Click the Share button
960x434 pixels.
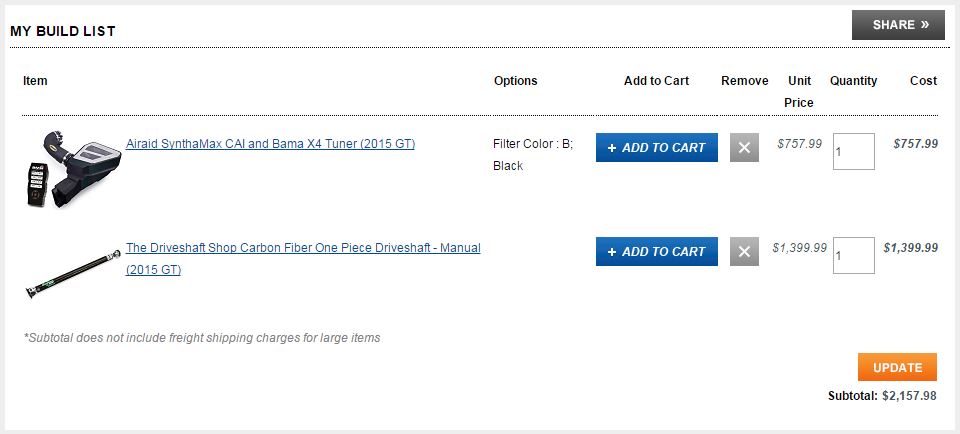click(x=898, y=25)
